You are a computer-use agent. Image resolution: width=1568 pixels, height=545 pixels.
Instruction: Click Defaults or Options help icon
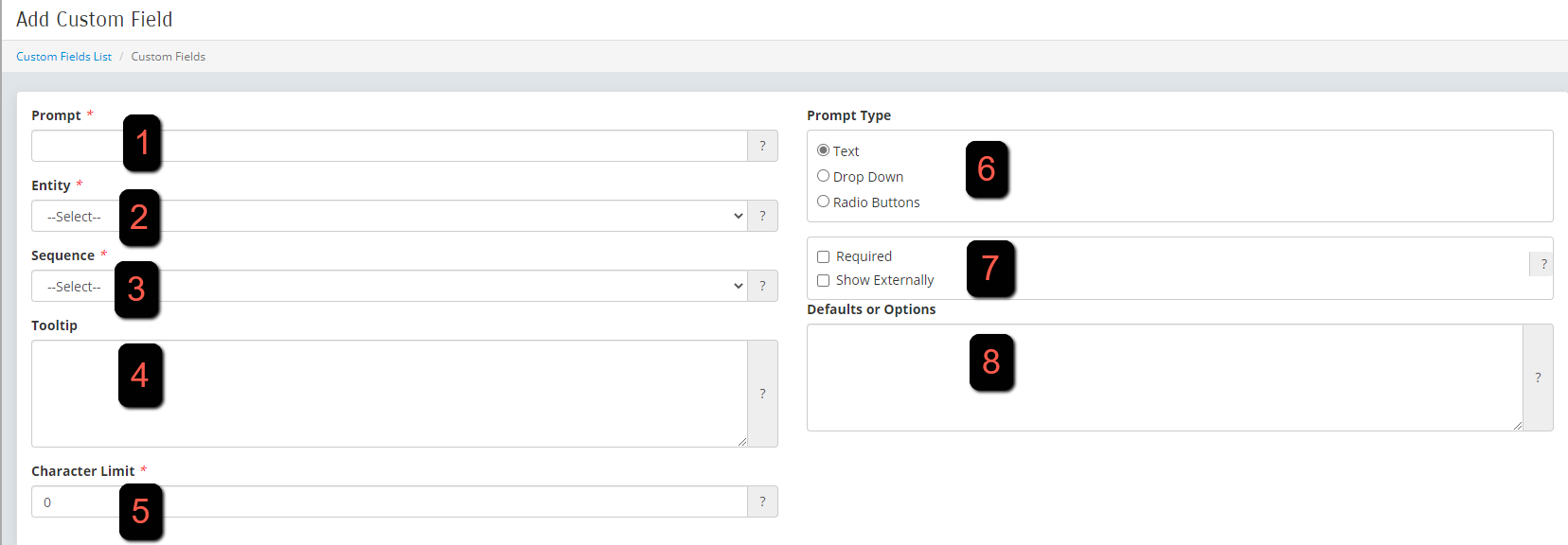pyautogui.click(x=1538, y=378)
